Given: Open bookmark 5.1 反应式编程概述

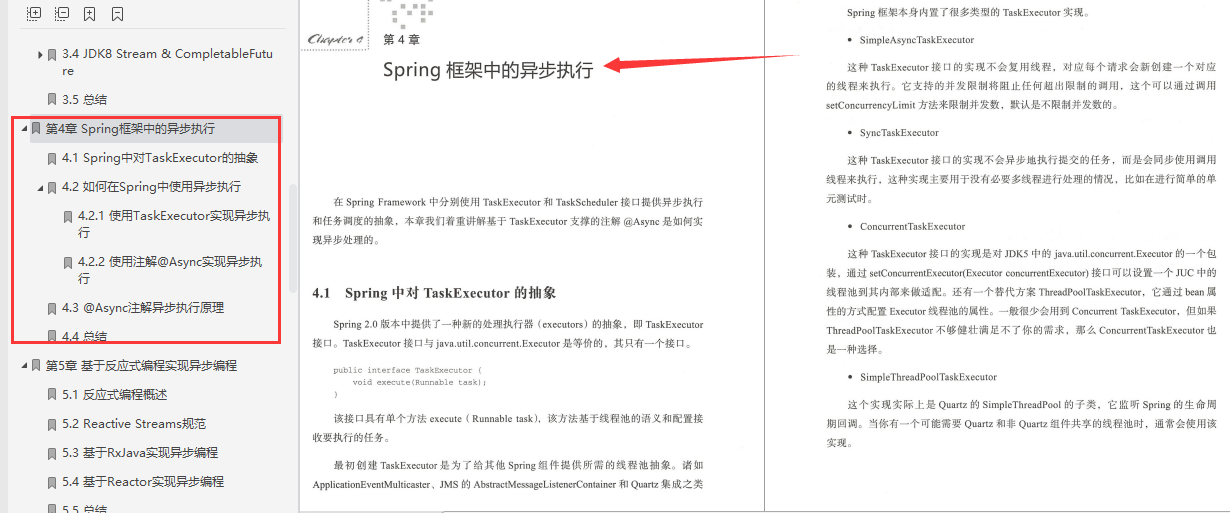Looking at the screenshot, I should pyautogui.click(x=114, y=395).
